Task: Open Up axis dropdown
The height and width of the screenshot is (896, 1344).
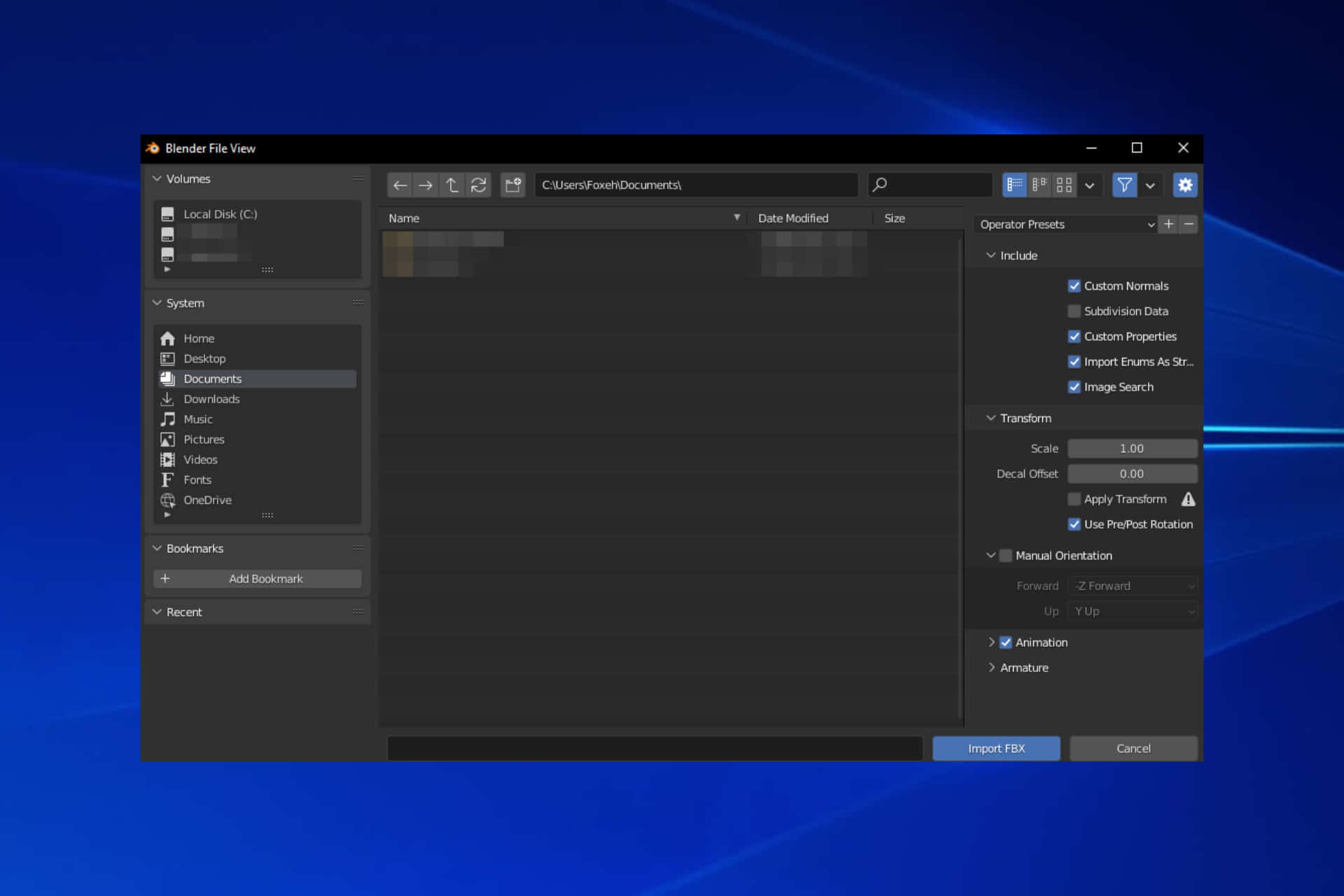Action: (x=1133, y=611)
